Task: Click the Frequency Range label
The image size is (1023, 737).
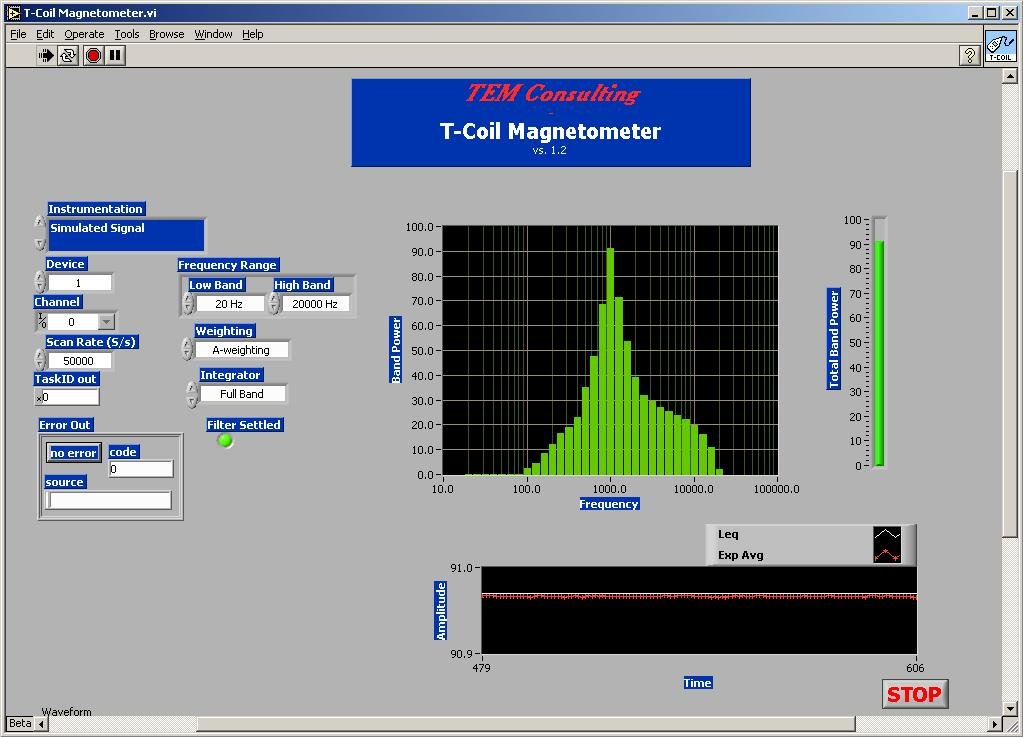Action: (228, 265)
